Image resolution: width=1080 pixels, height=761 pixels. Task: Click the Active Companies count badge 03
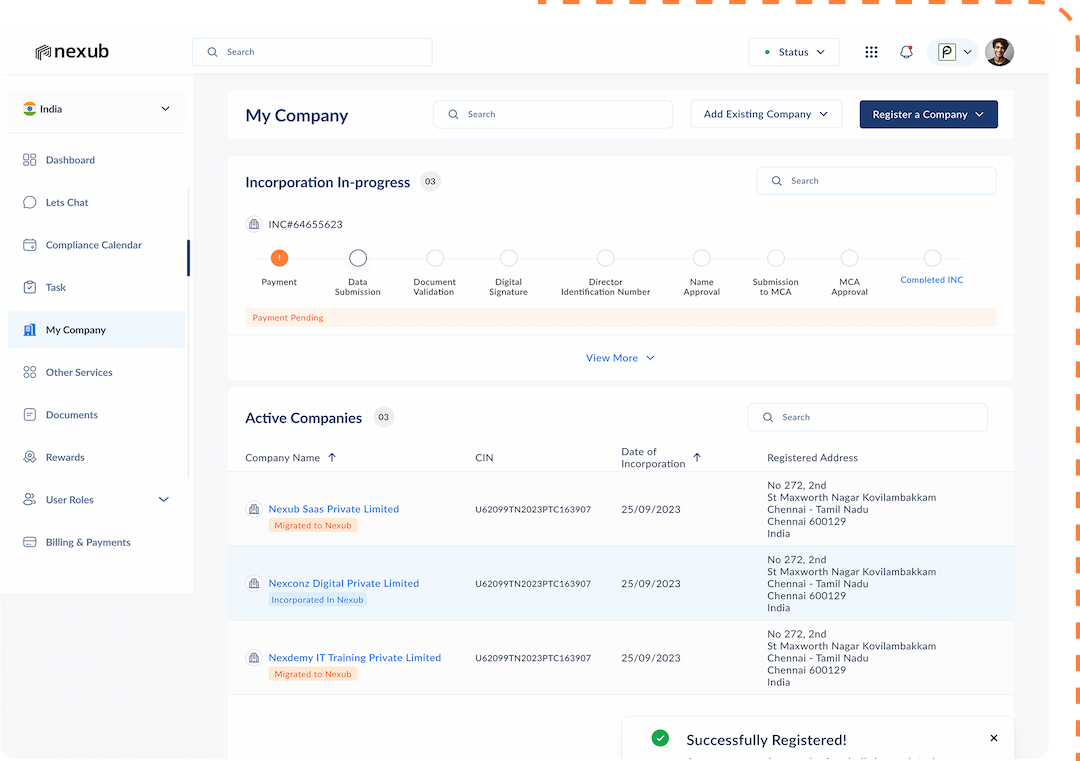384,417
